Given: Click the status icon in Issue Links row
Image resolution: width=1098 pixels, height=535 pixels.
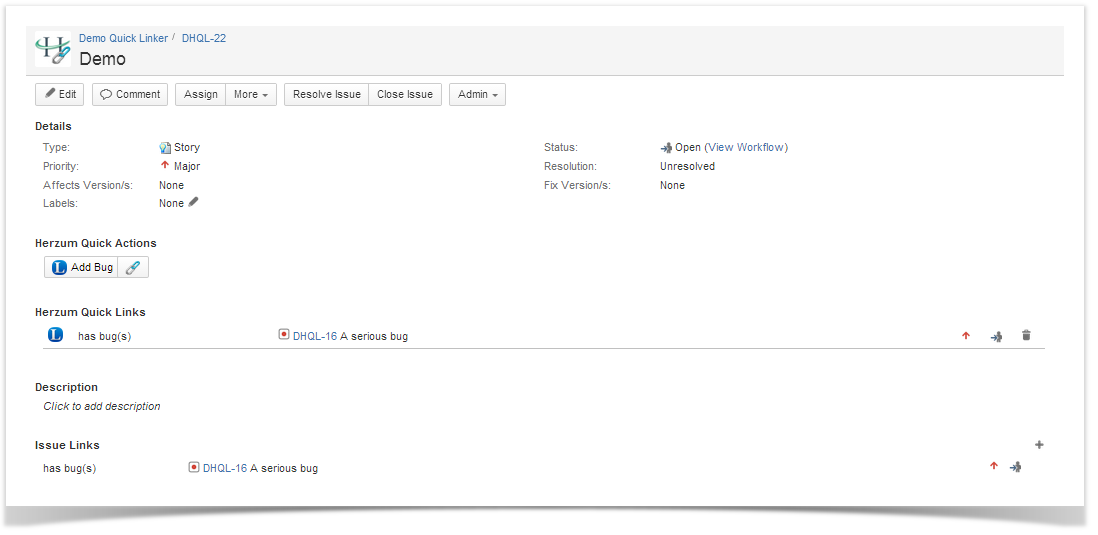Looking at the screenshot, I should (1015, 467).
